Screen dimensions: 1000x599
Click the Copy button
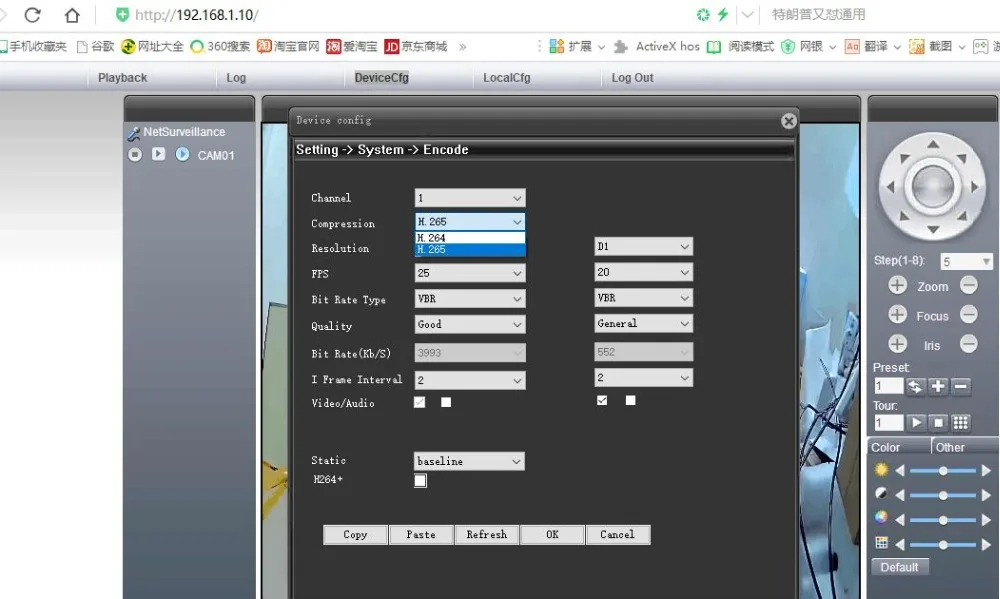click(355, 535)
